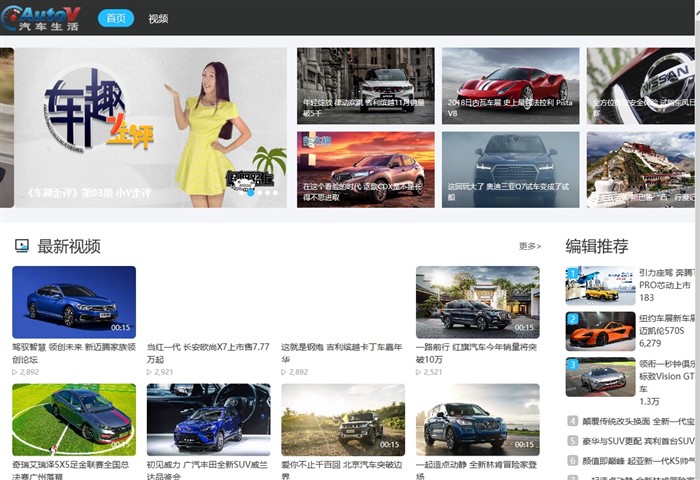Play the 奇瑞艾瑞泽5X5 football field video
Screen dimensions: 700x480
[74, 420]
